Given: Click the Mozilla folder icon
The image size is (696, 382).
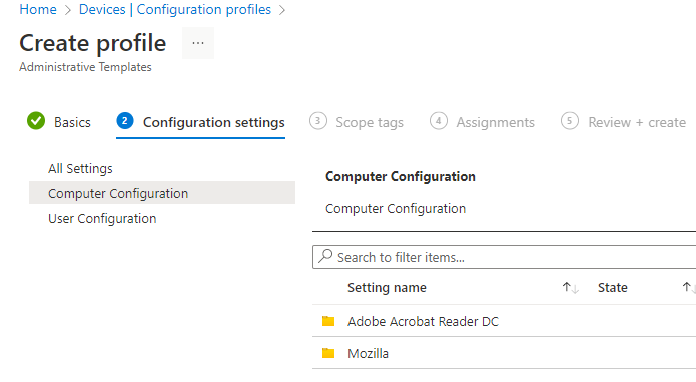Looking at the screenshot, I should (x=328, y=353).
